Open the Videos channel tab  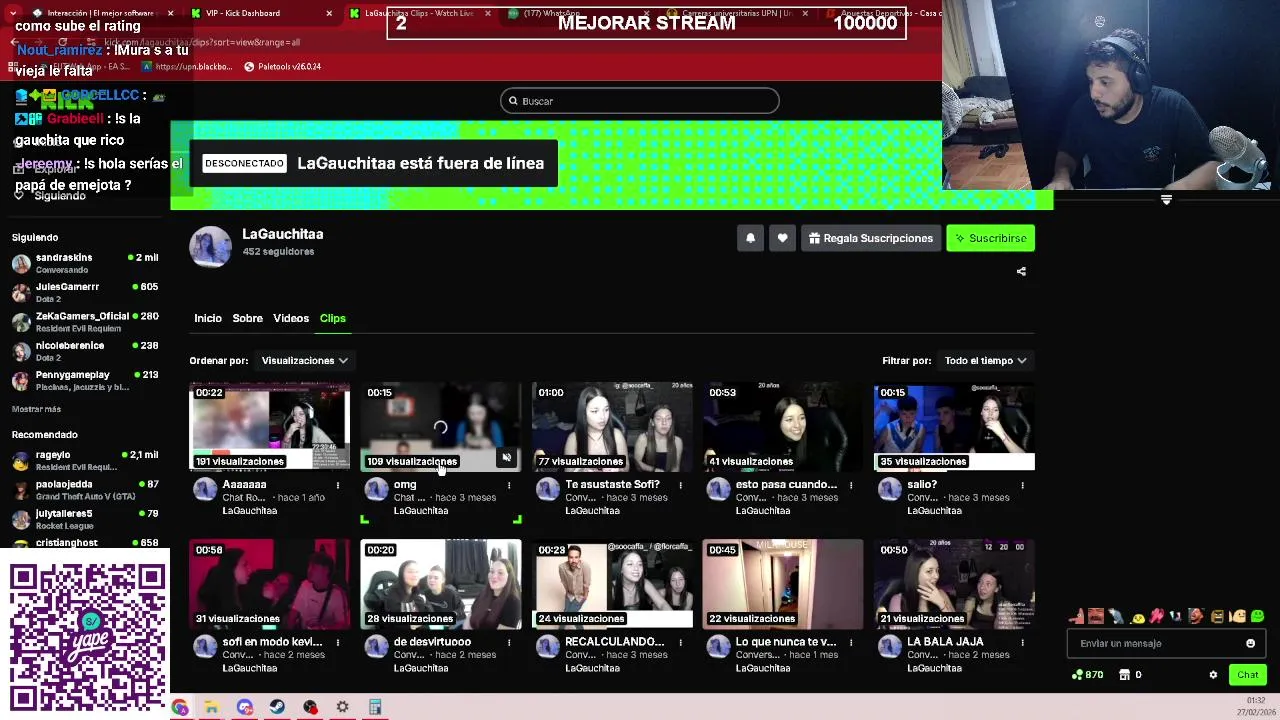tap(291, 318)
